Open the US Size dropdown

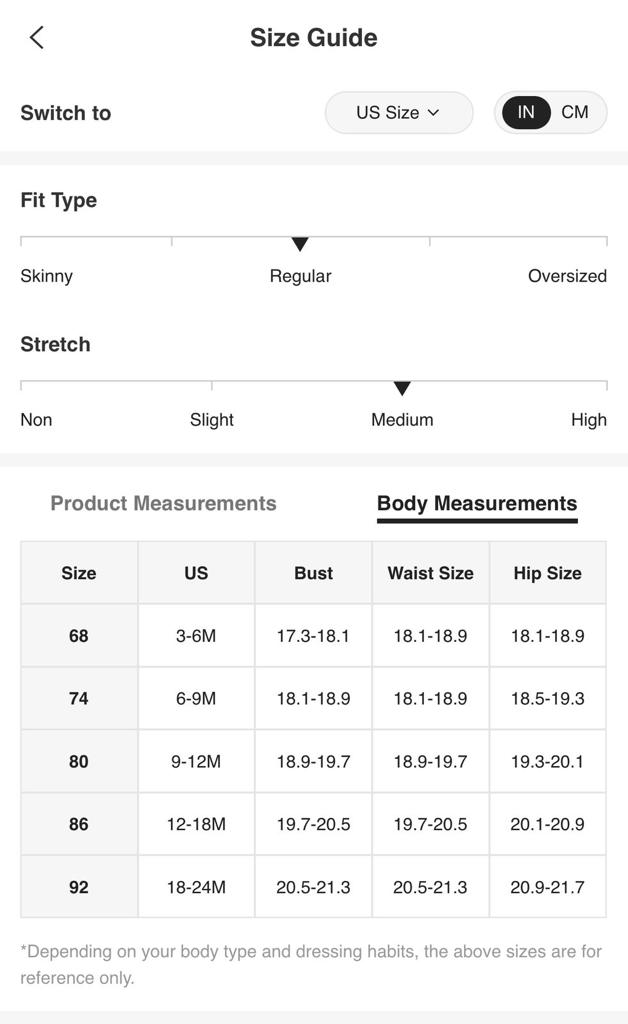tap(398, 113)
